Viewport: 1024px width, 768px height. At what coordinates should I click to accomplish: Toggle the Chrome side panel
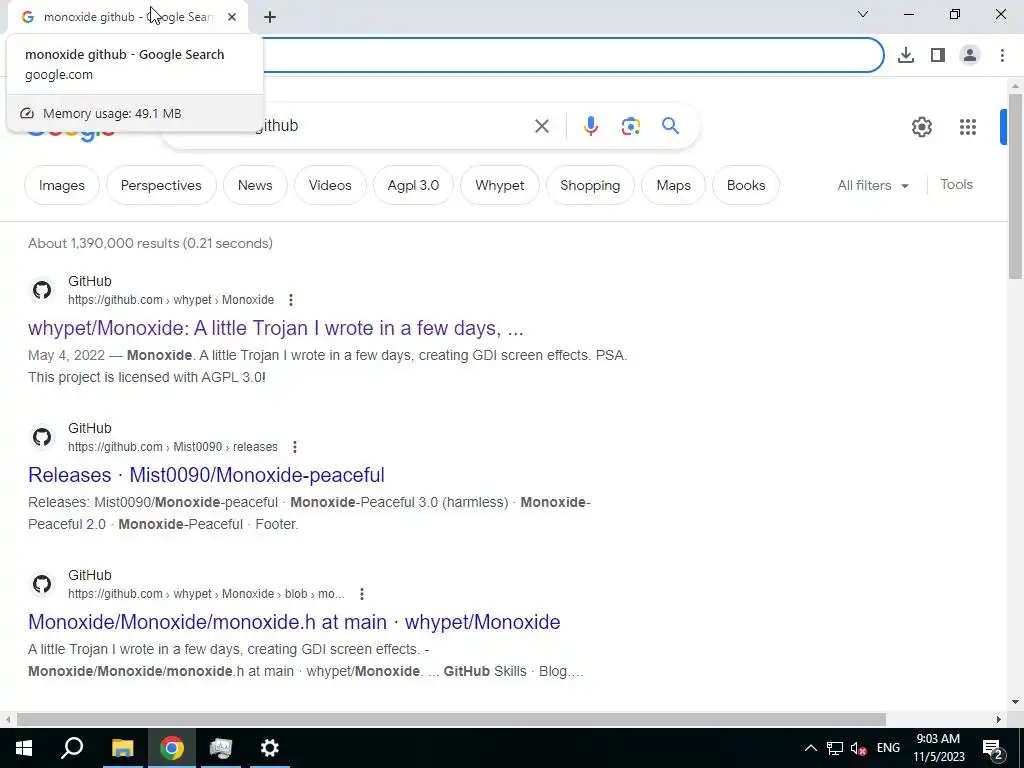pyautogui.click(x=938, y=55)
